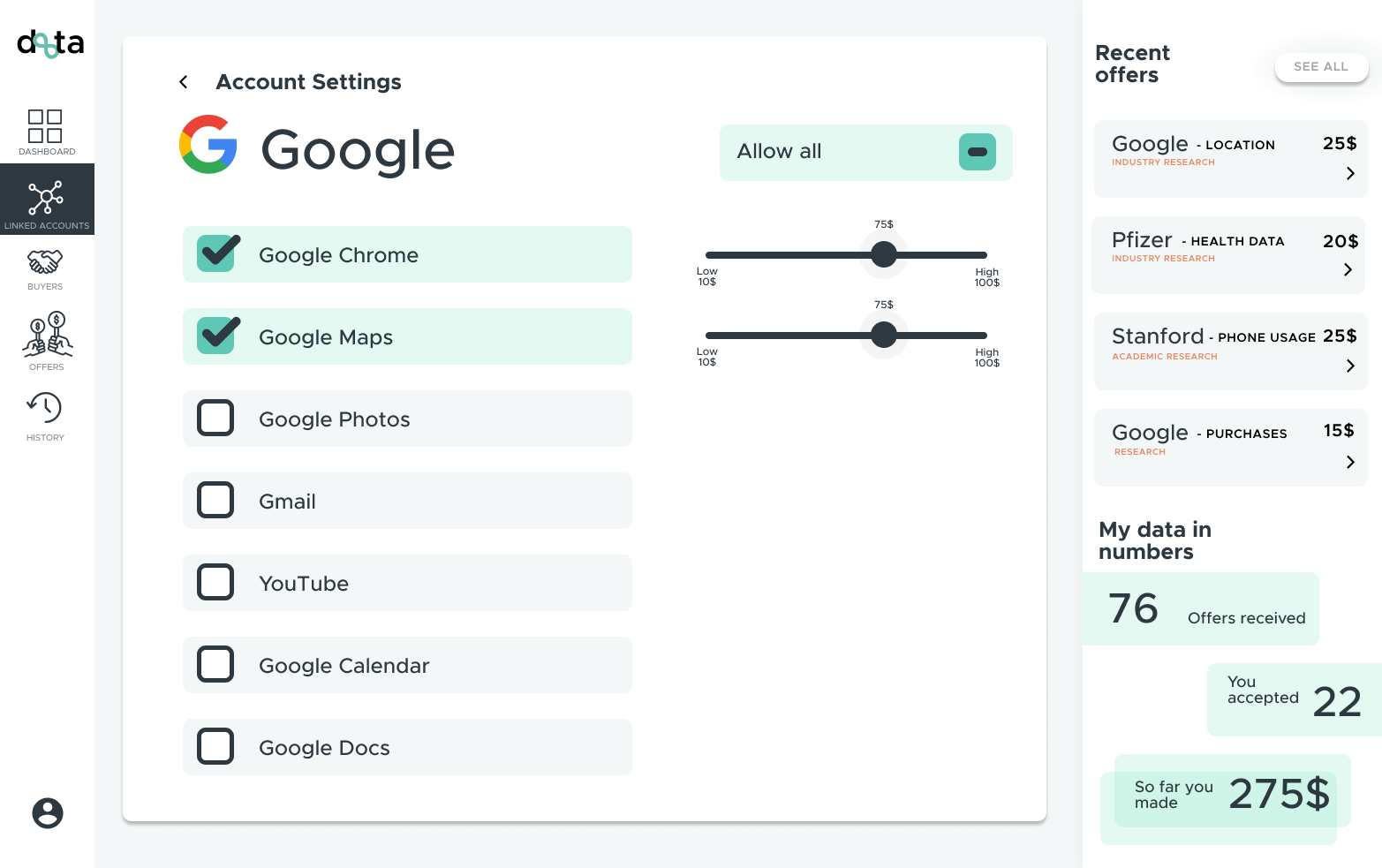Click the You accepted 22 card
This screenshot has height=868, width=1382.
pos(1295,699)
